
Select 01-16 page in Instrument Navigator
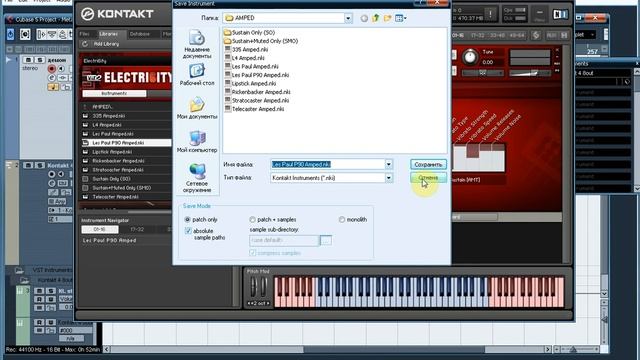coord(100,229)
